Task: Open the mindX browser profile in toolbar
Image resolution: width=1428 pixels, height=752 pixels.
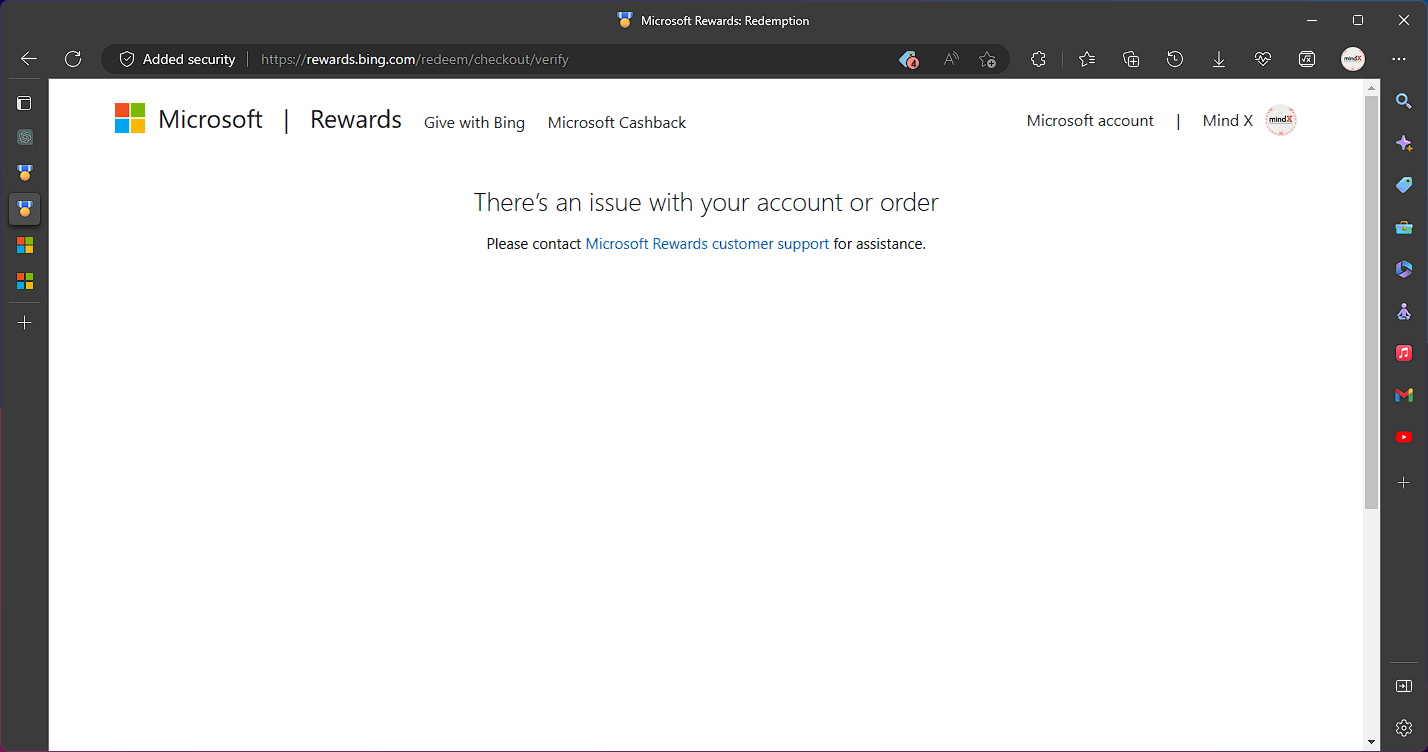Action: (1353, 59)
